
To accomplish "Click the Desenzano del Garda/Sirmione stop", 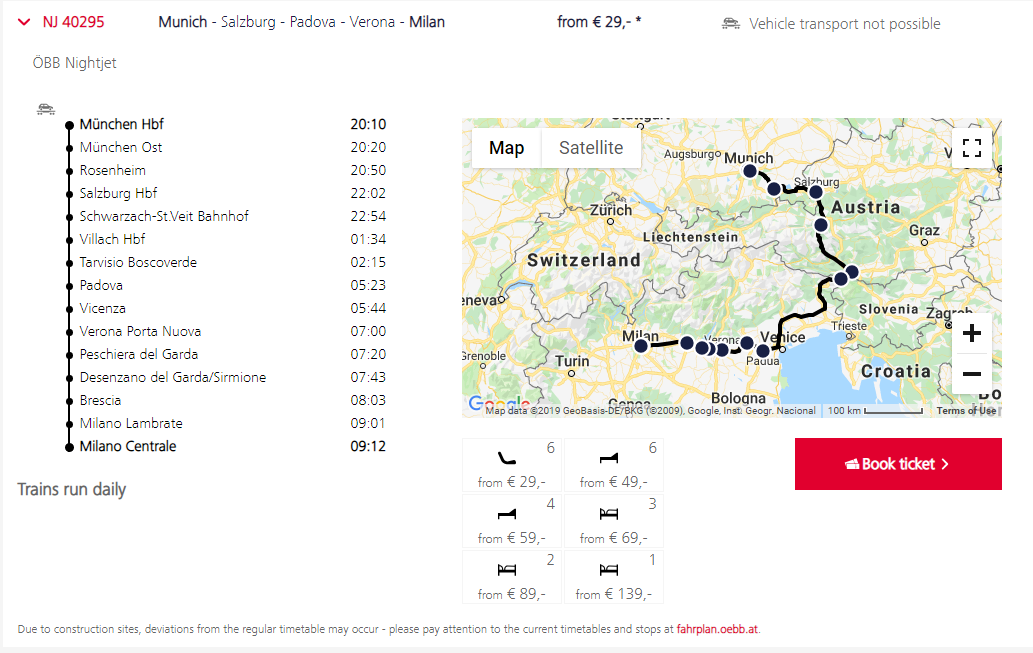I will tap(173, 378).
